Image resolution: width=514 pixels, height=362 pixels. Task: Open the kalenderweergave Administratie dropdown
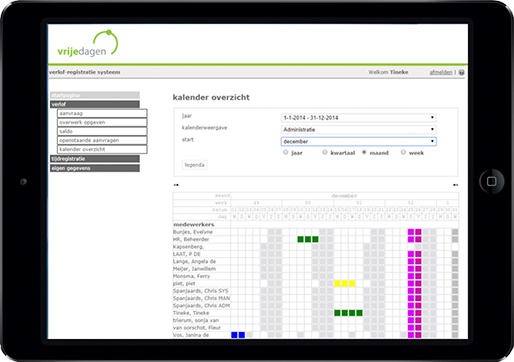pos(359,129)
